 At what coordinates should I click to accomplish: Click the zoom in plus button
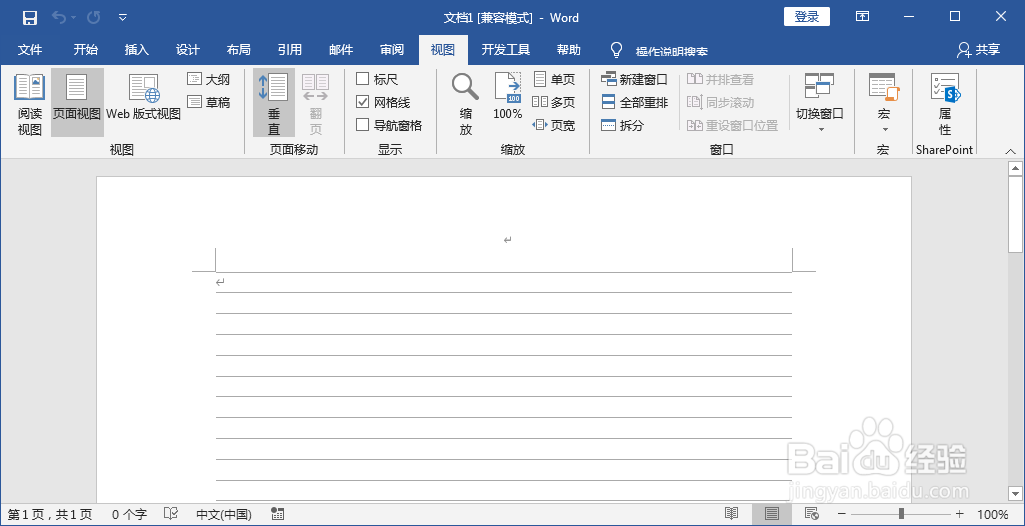click(x=960, y=514)
